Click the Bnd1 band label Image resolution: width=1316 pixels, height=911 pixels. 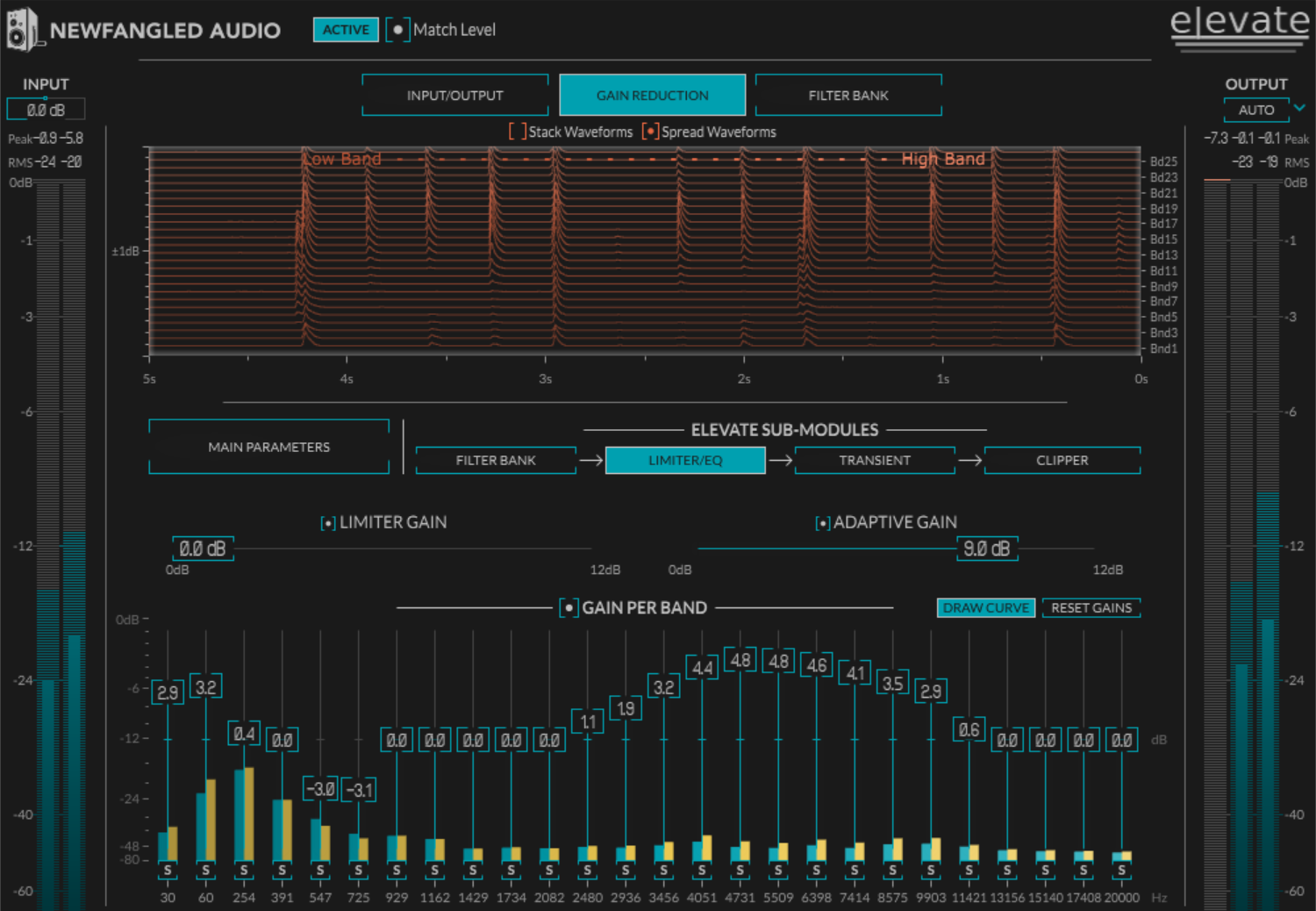[x=1163, y=348]
